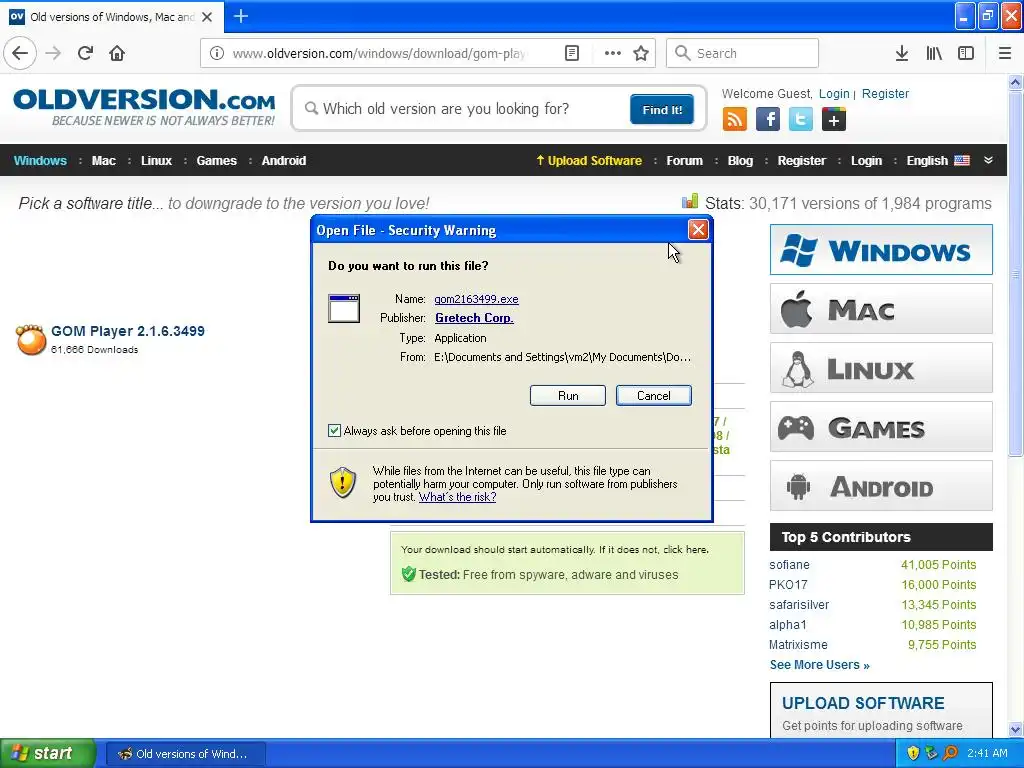Image resolution: width=1024 pixels, height=768 pixels.
Task: Click the application file icon in dialog
Action: [x=344, y=308]
